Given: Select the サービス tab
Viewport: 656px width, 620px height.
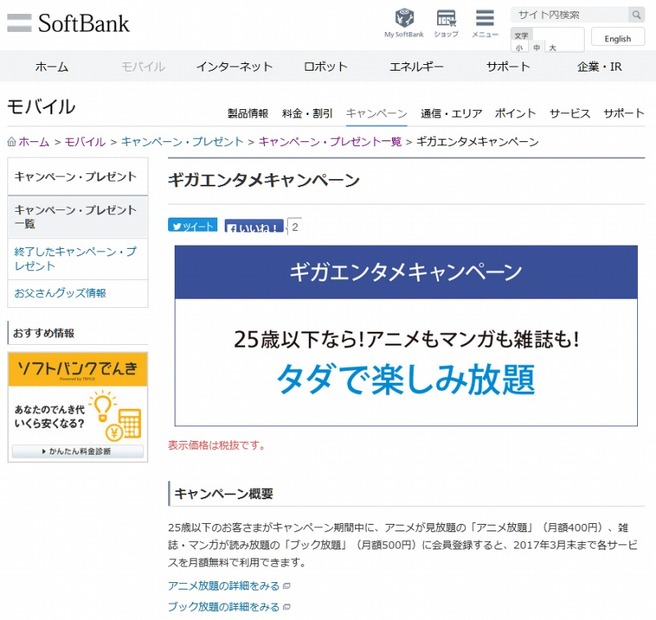Looking at the screenshot, I should [570, 113].
